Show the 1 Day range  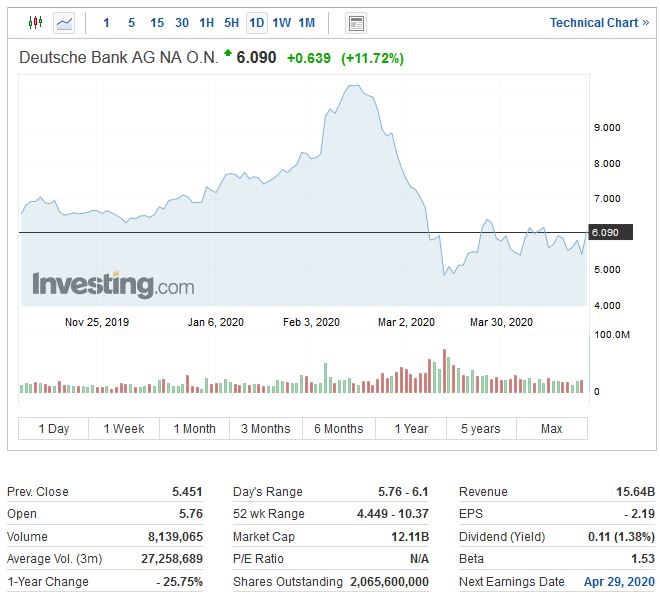[x=53, y=429]
